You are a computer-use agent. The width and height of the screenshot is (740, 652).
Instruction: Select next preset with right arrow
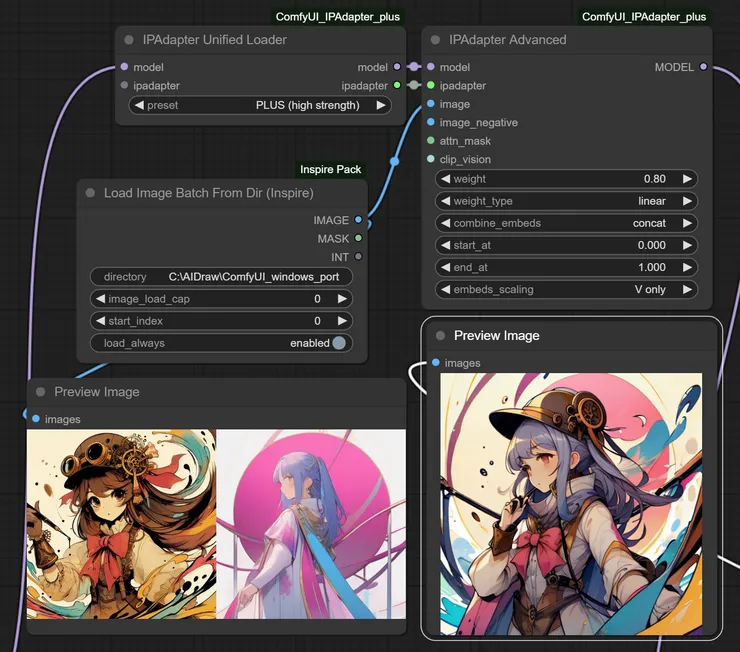[381, 105]
